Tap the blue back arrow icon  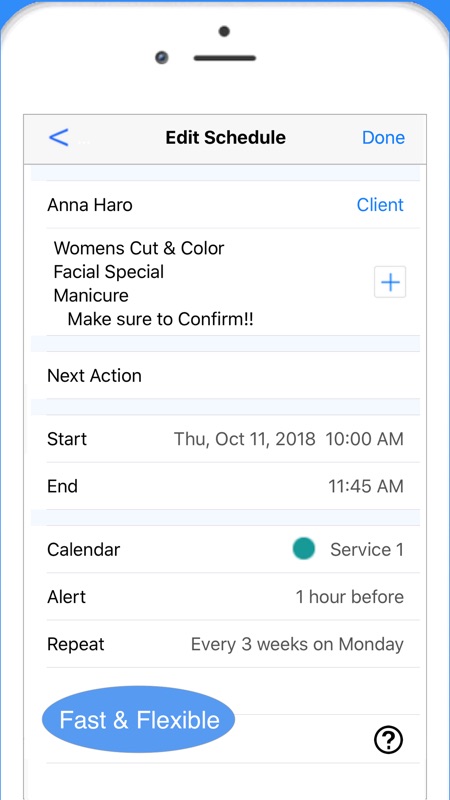point(59,137)
